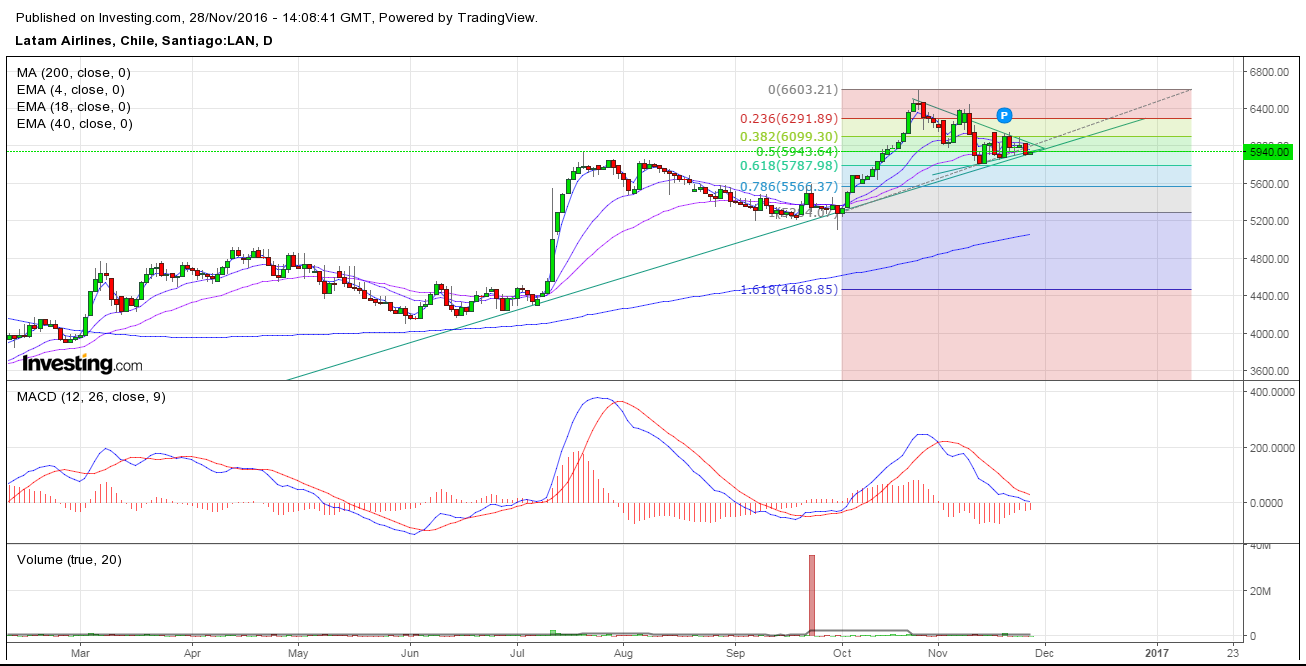Screen dimensions: 1306x666
Task: Click the MACD (12, 26, close, 9) label
Action: click(92, 397)
